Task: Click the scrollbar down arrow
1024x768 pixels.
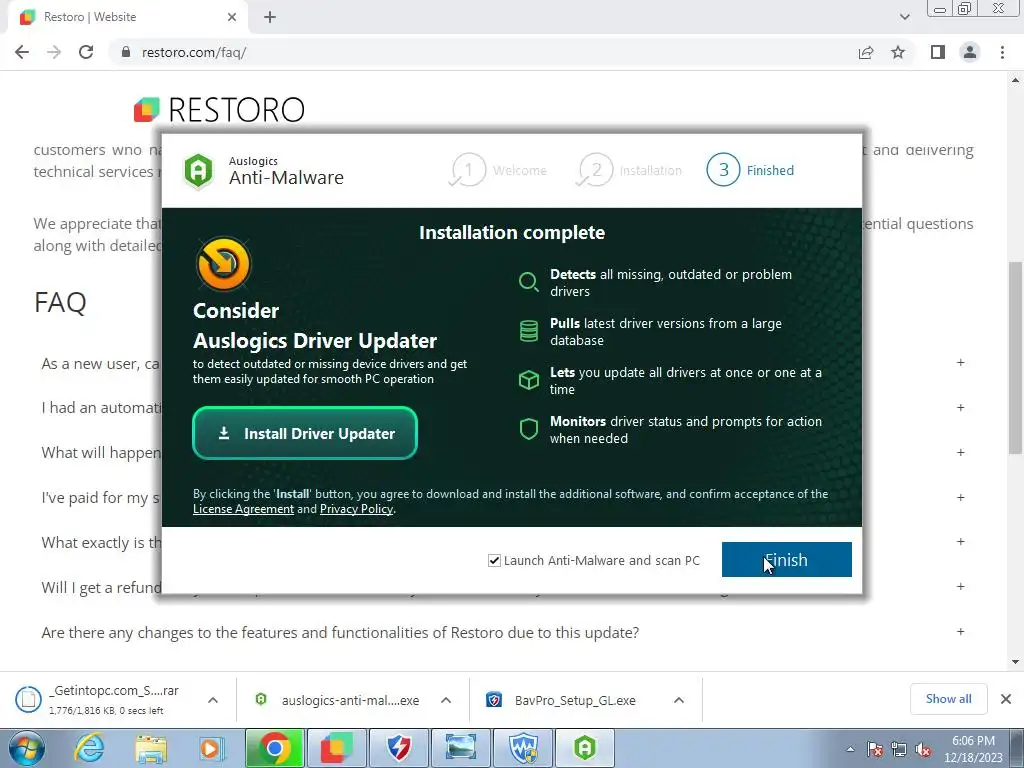Action: click(1015, 662)
